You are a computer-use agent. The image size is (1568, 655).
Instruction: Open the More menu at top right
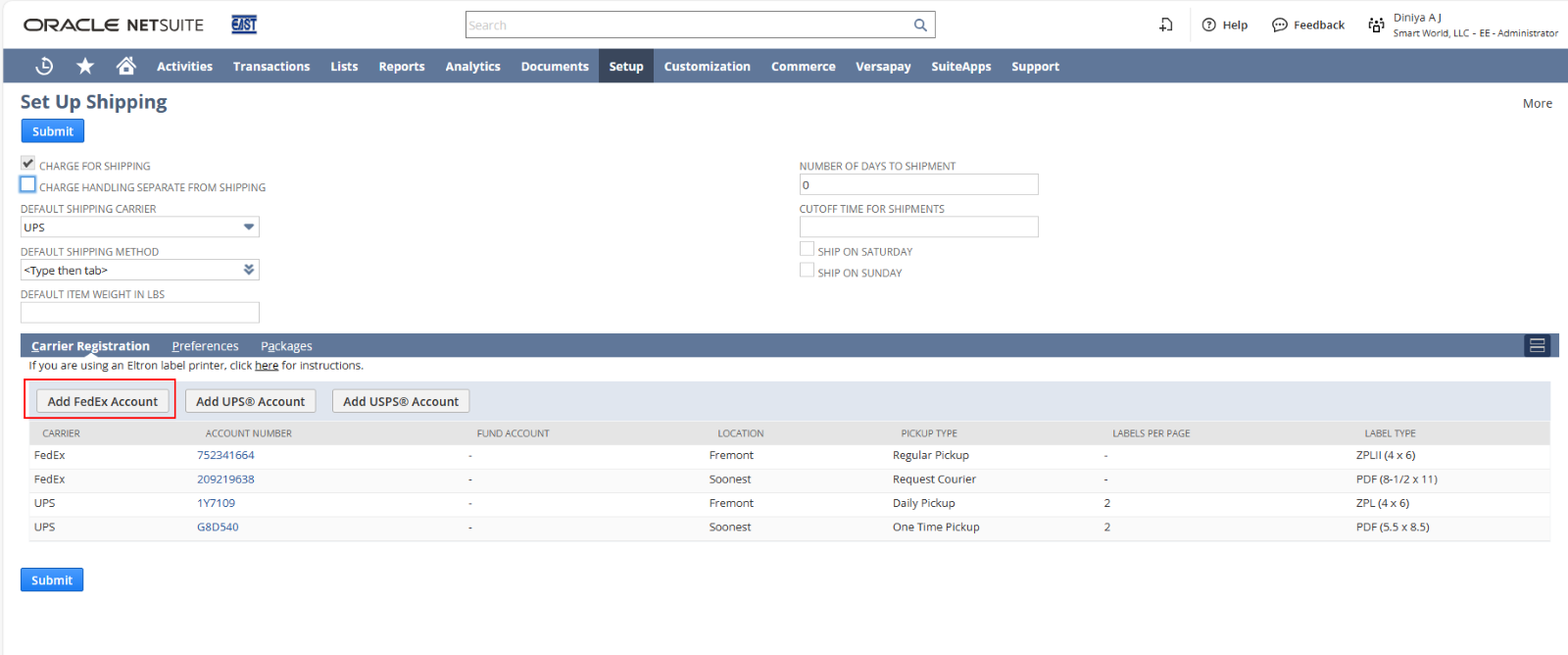pos(1537,103)
